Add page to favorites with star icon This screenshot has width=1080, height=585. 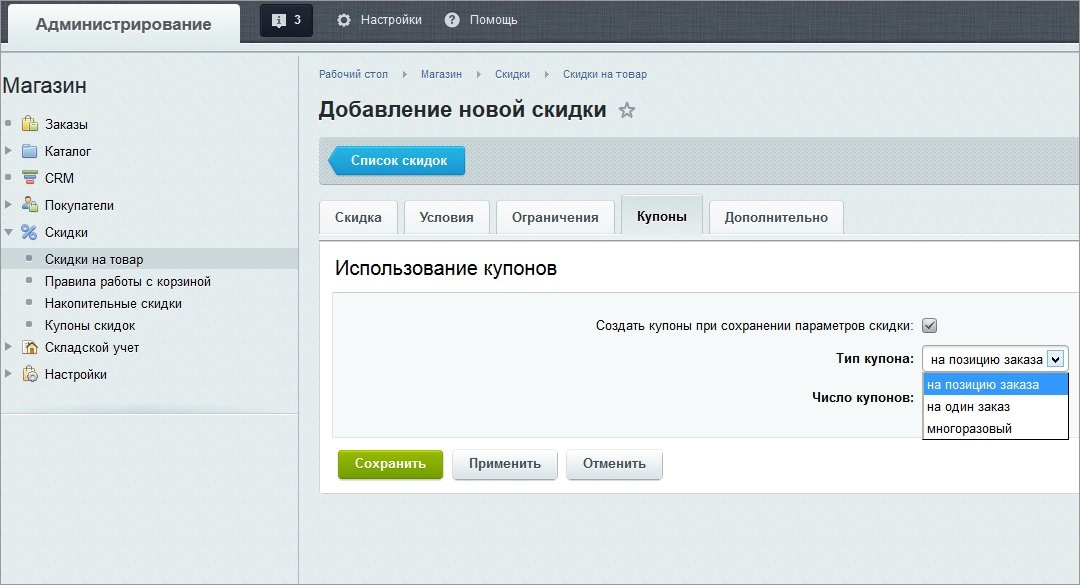[x=627, y=110]
